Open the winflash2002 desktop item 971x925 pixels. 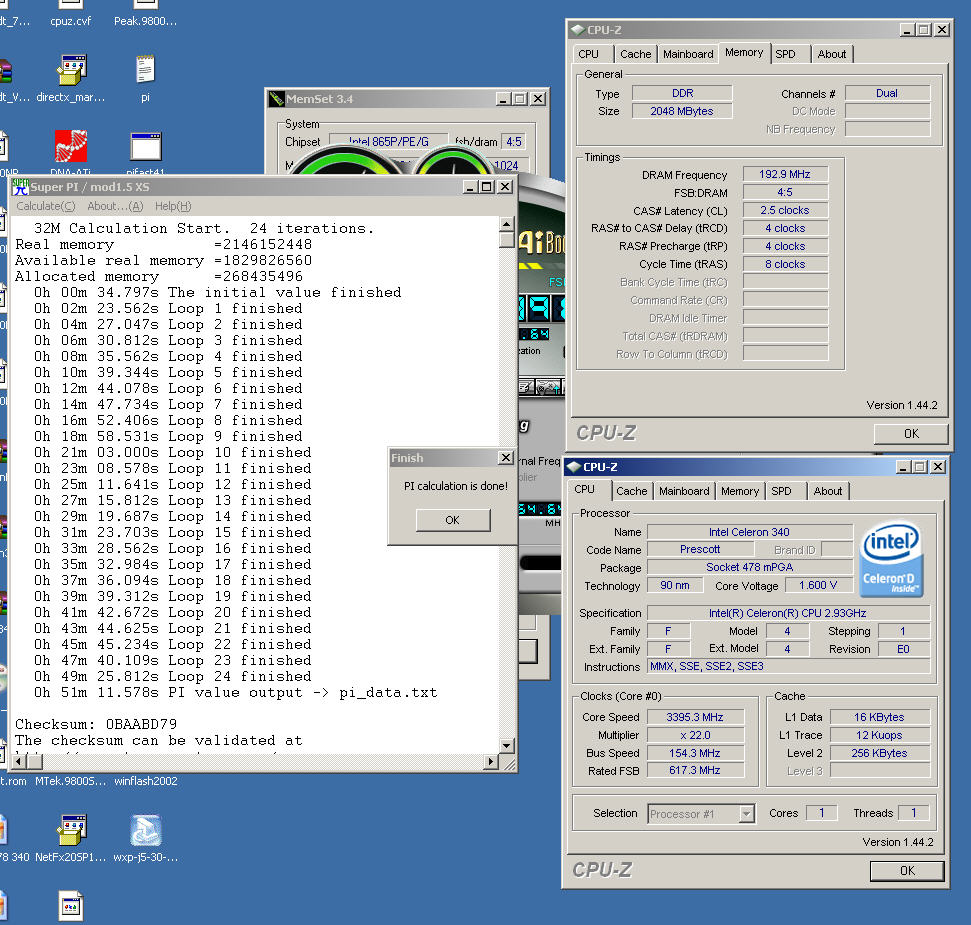pos(146,781)
